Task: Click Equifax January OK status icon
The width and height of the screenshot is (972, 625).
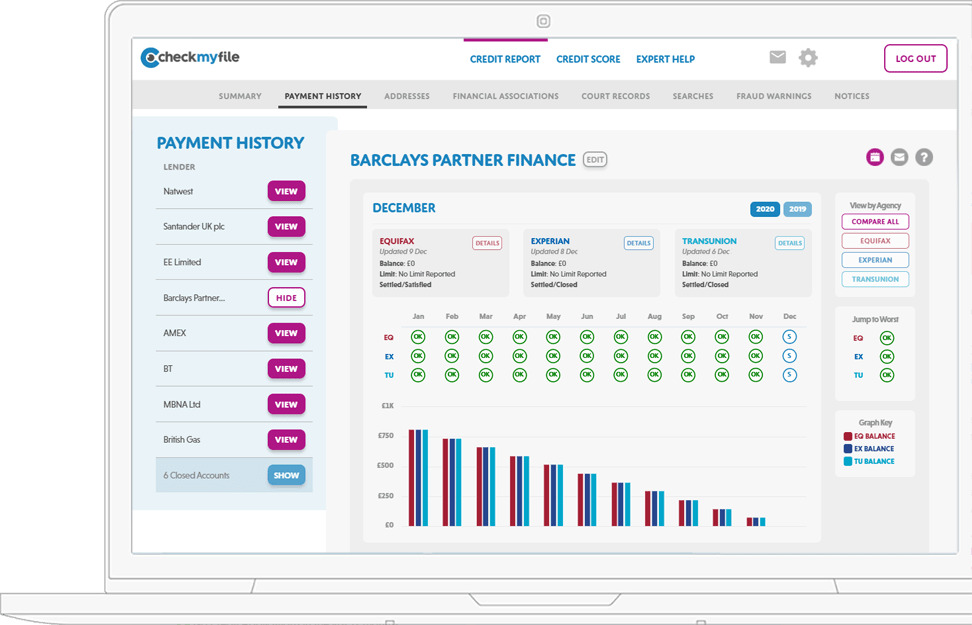Action: [x=418, y=337]
